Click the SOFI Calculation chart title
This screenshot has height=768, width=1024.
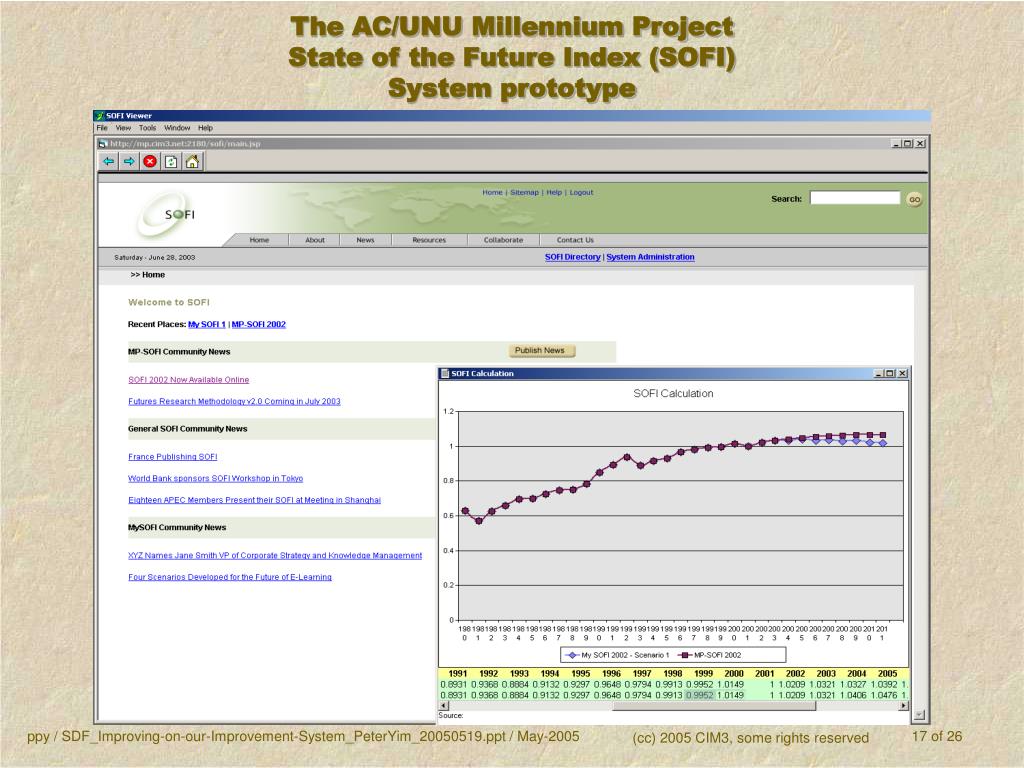pos(673,394)
